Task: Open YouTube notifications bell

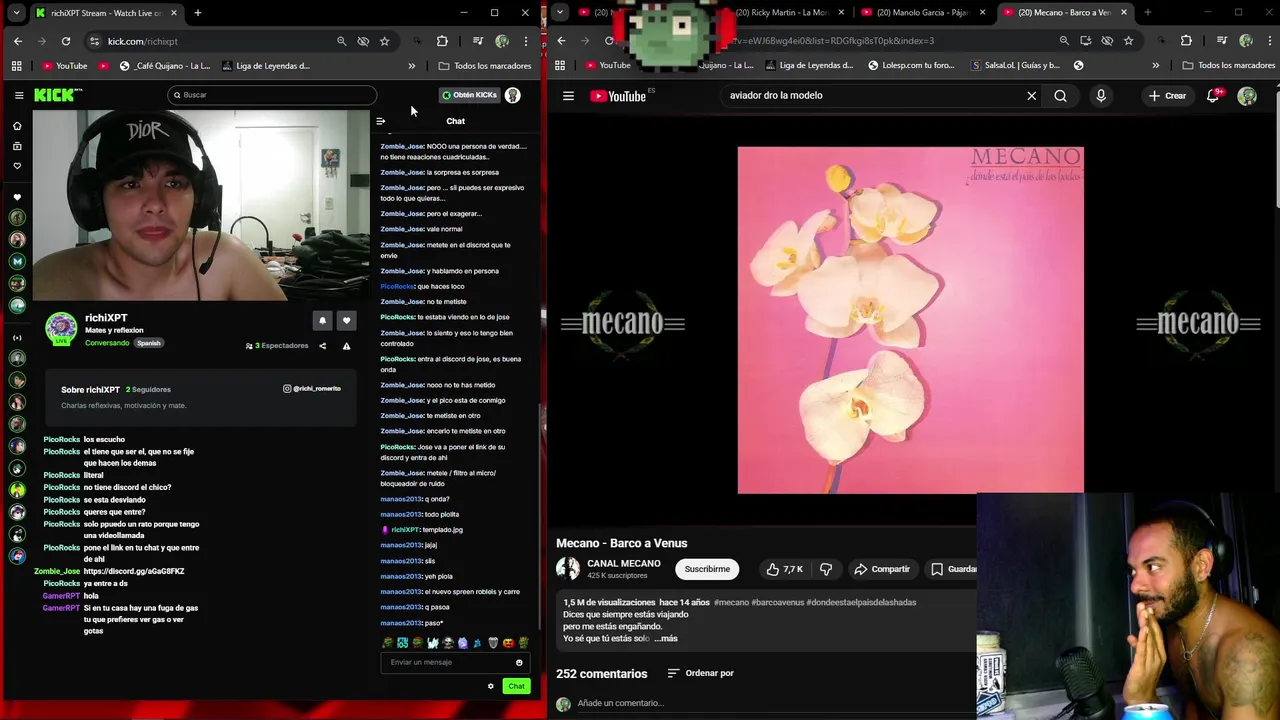Action: (x=1213, y=96)
